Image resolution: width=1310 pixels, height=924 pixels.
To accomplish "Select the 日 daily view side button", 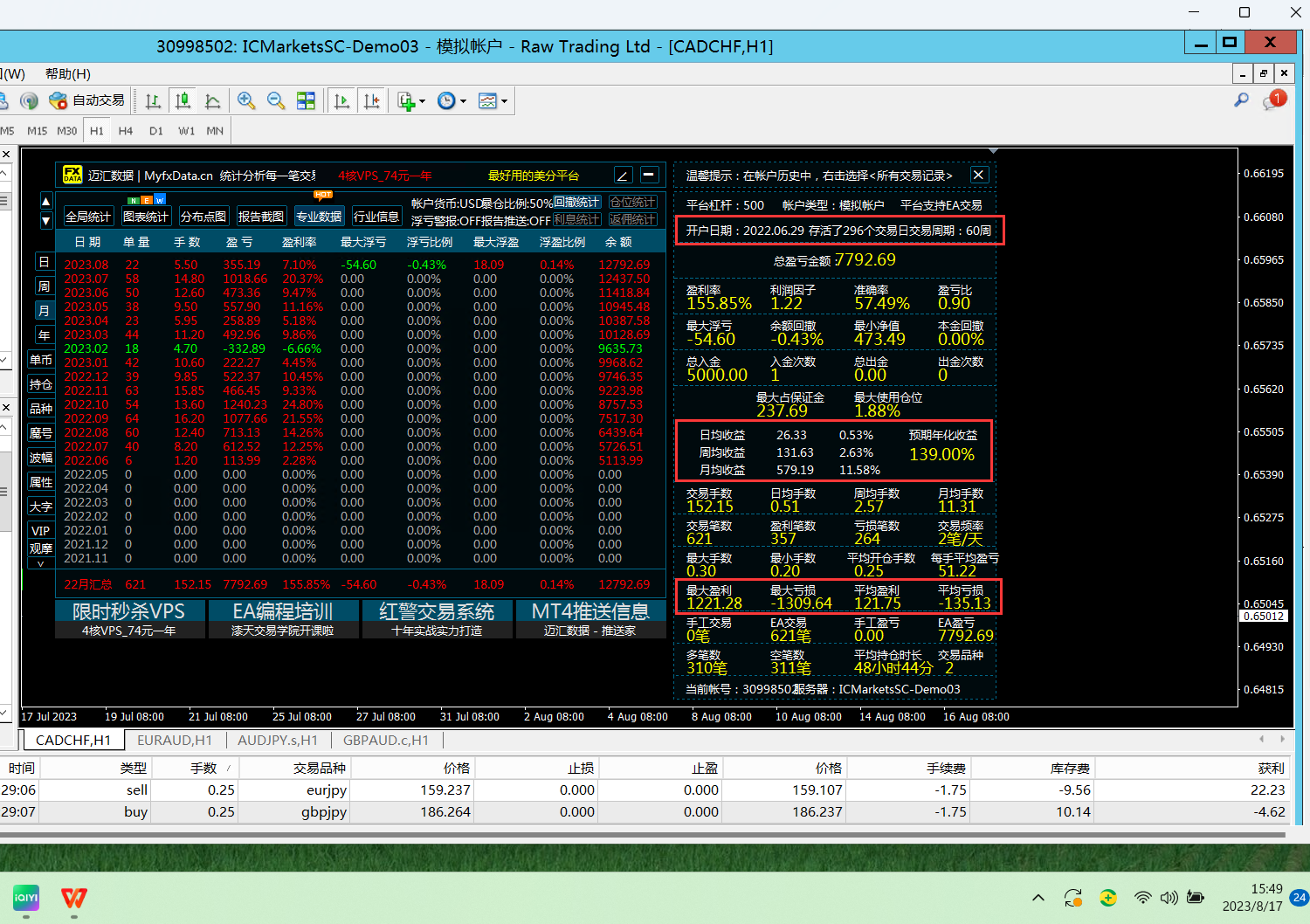I will click(44, 262).
